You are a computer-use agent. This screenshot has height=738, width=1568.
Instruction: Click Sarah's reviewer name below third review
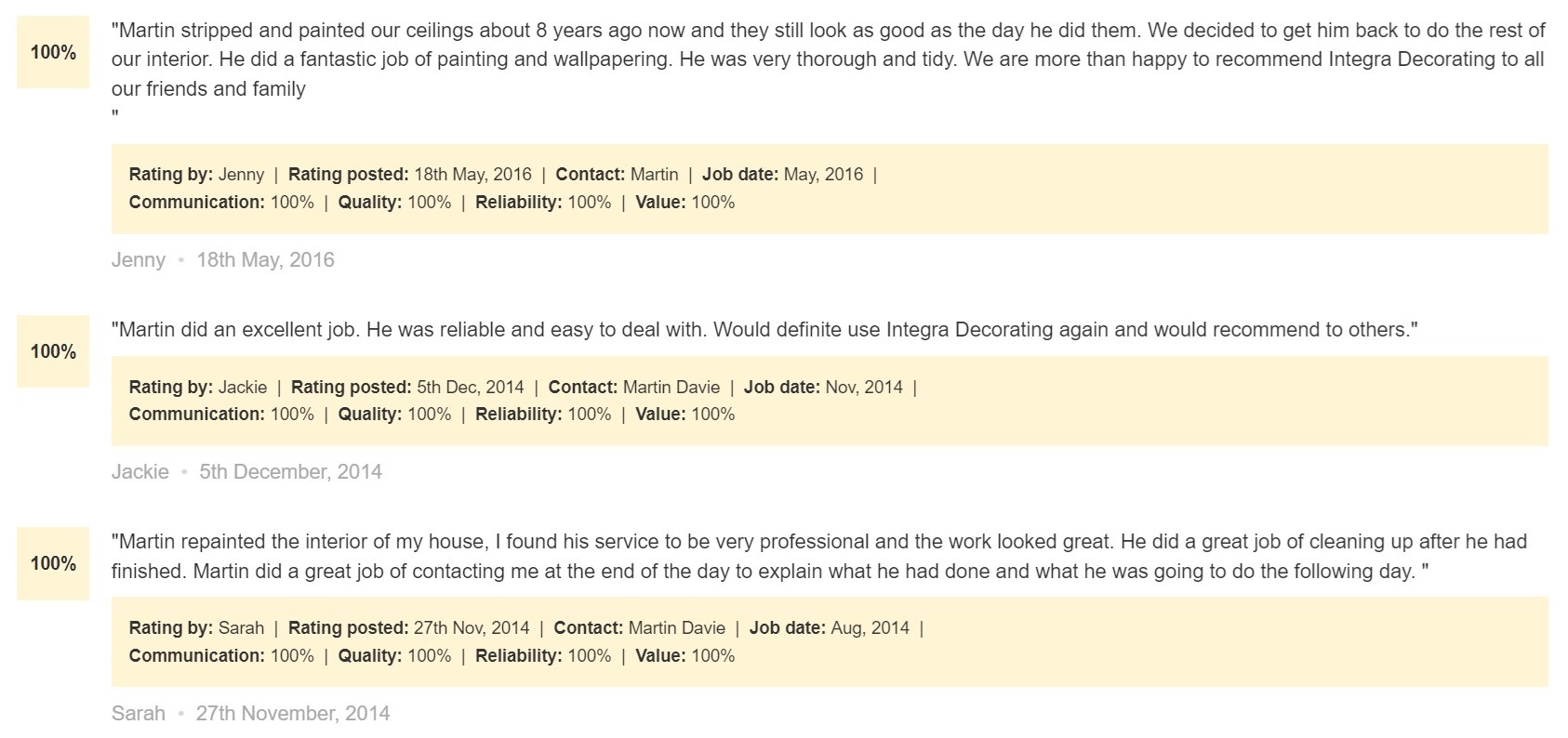click(139, 714)
